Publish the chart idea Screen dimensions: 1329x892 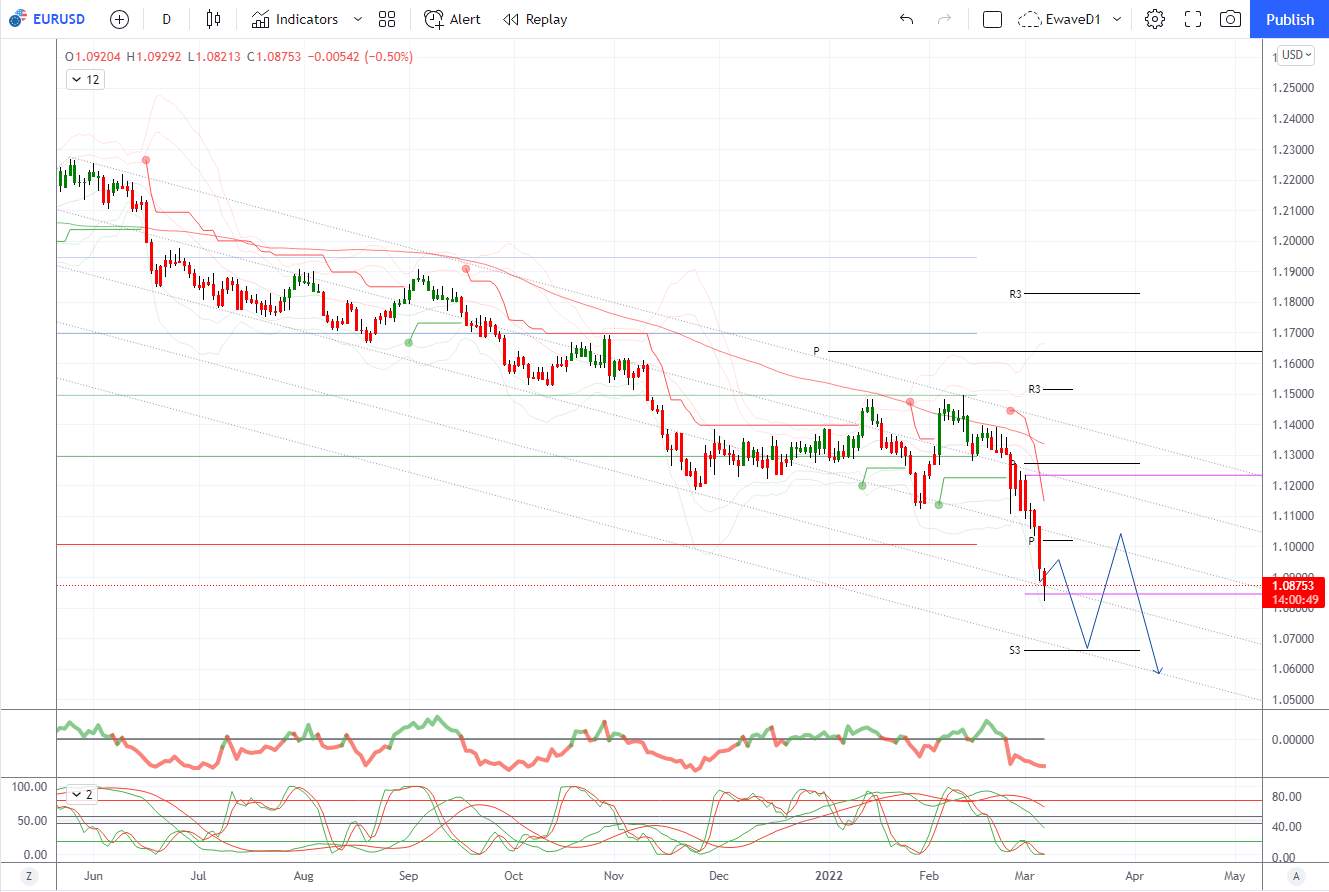[x=1290, y=19]
